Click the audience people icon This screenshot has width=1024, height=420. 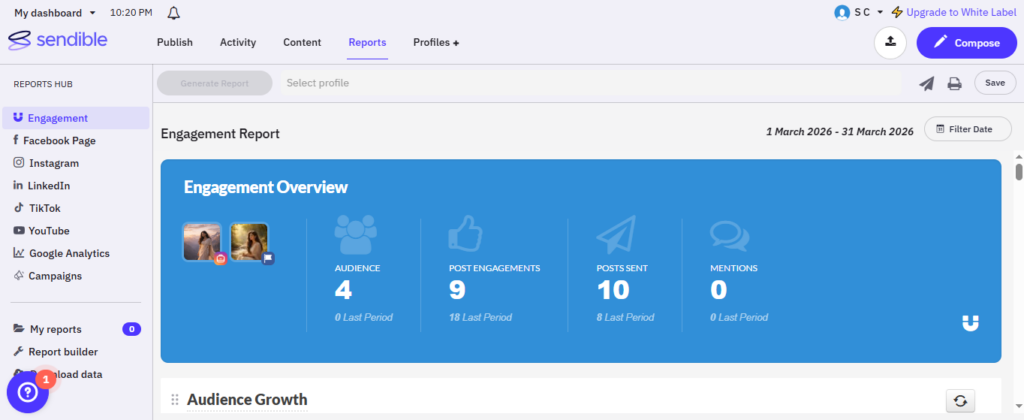355,234
